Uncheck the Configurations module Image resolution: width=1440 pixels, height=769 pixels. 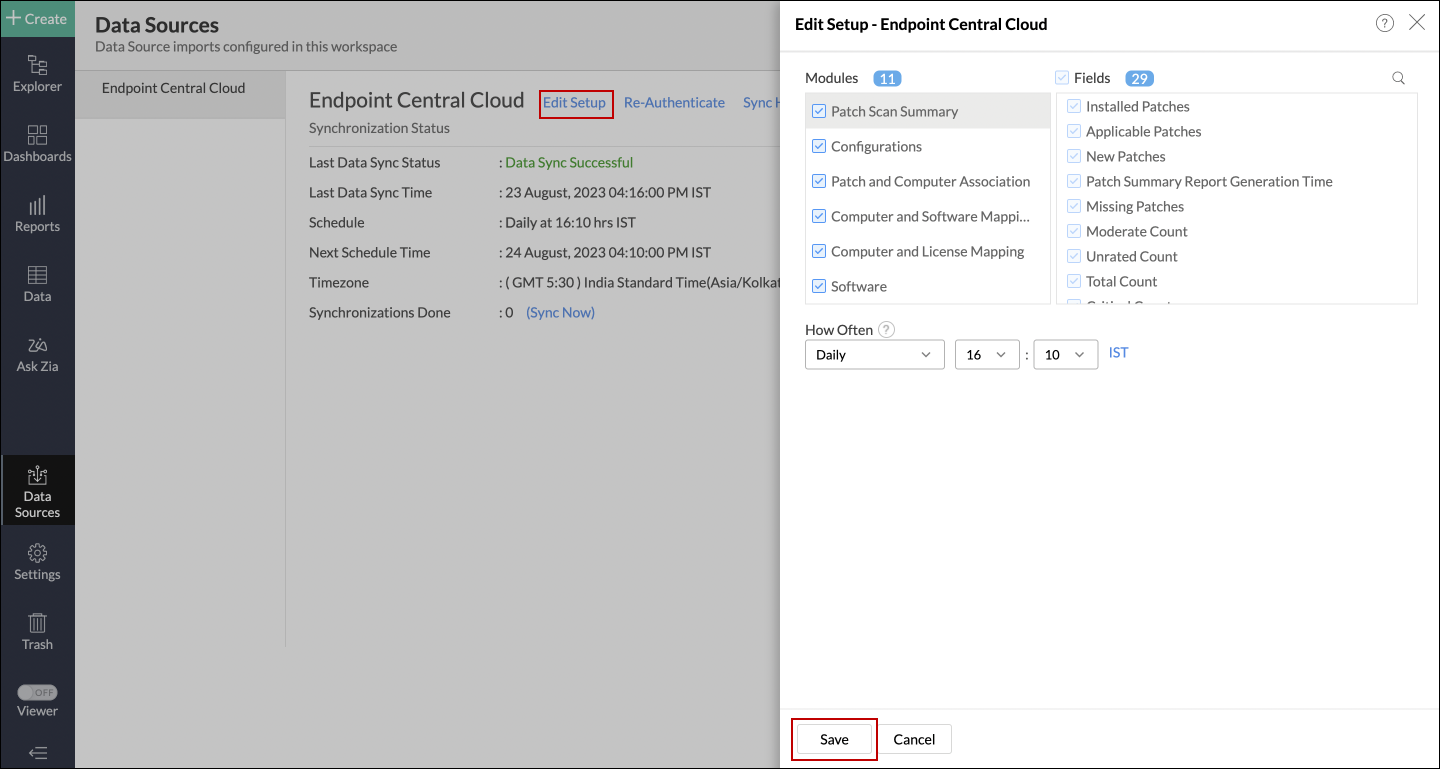[819, 146]
